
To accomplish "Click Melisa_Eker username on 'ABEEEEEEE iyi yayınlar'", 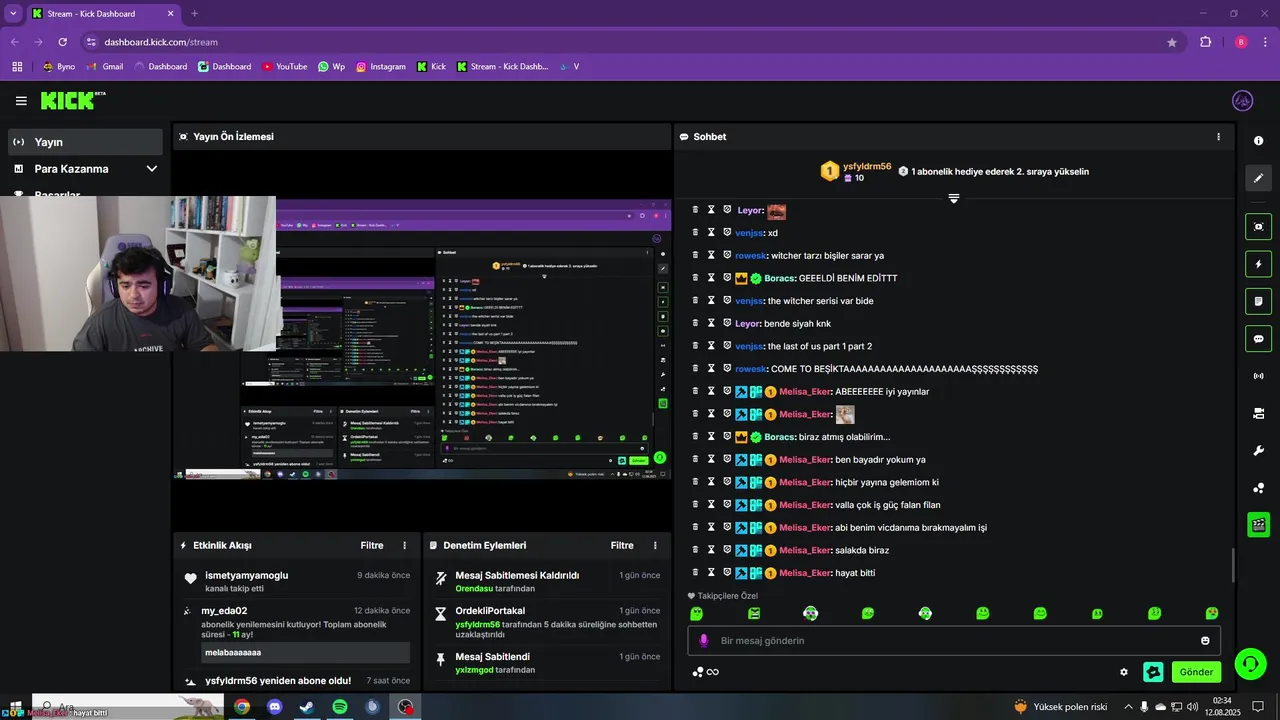I will 805,392.
